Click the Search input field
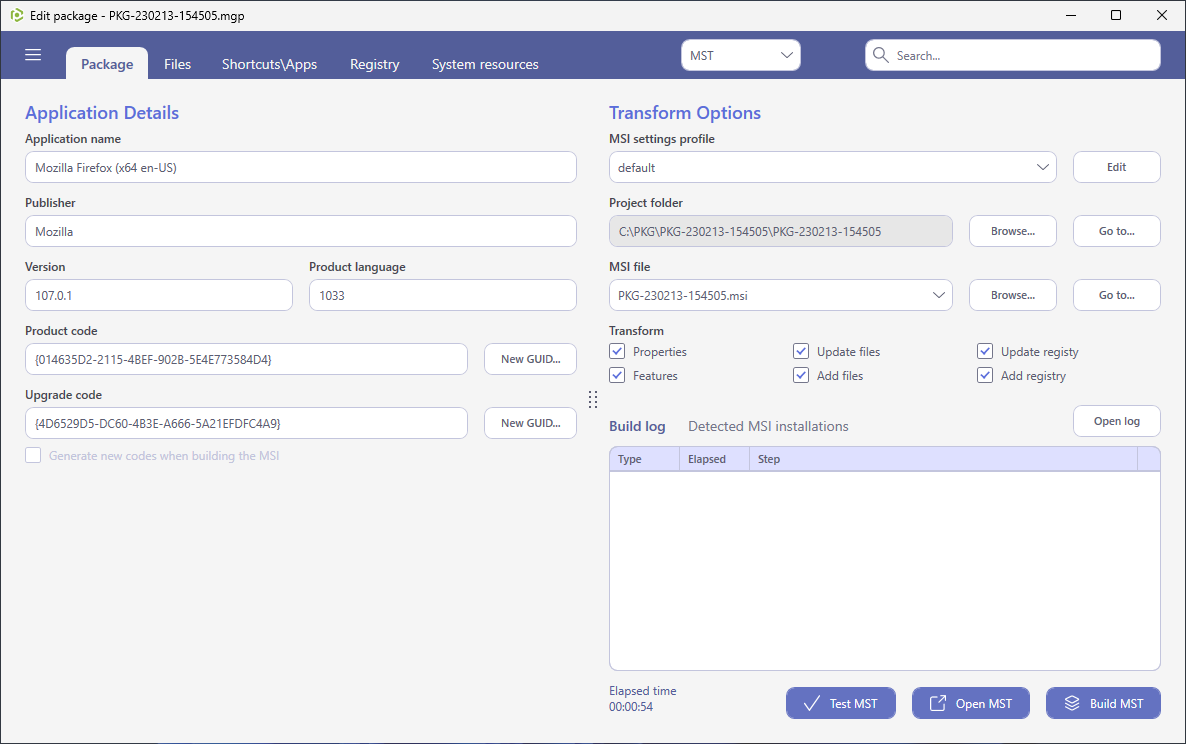This screenshot has width=1186, height=744. (x=1013, y=55)
